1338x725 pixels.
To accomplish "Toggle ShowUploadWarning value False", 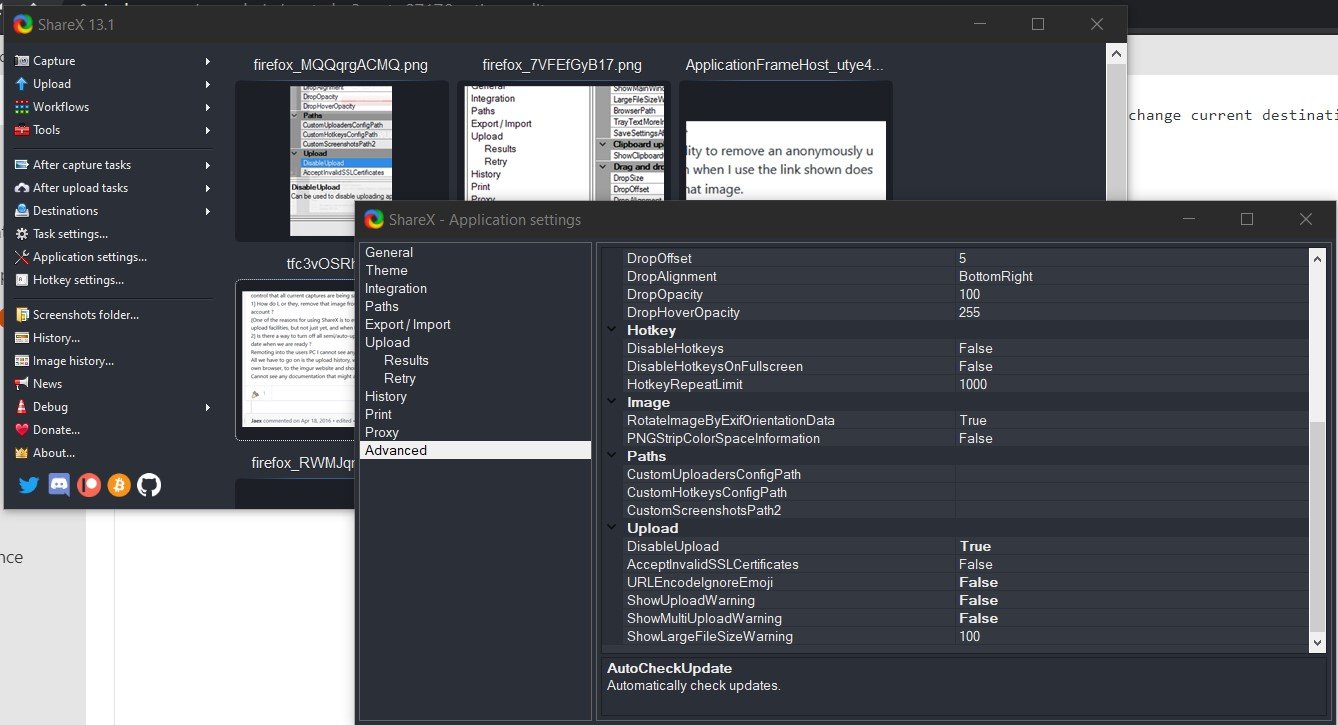I will [1131, 600].
